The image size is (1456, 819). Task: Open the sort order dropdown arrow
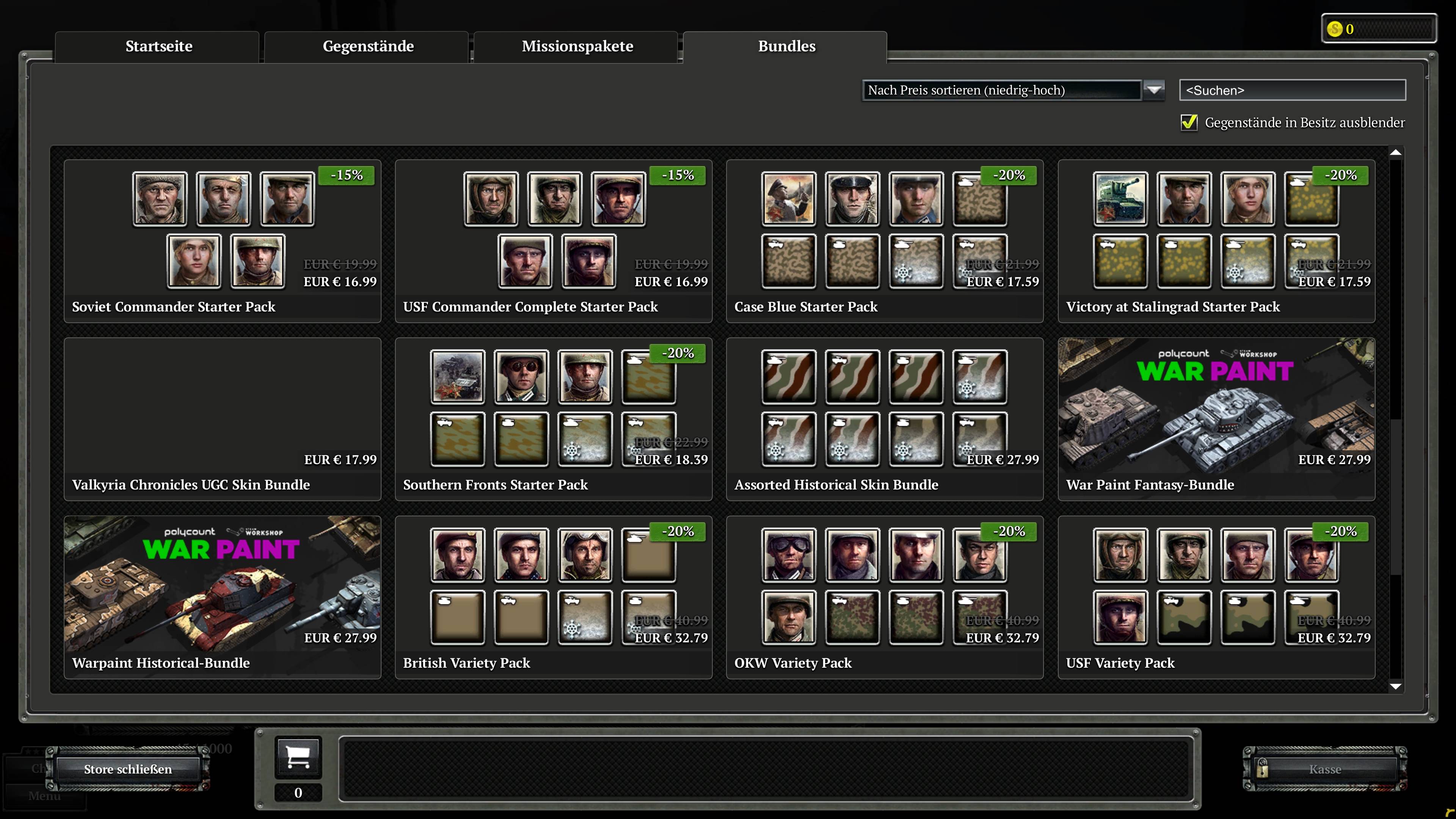[x=1153, y=90]
